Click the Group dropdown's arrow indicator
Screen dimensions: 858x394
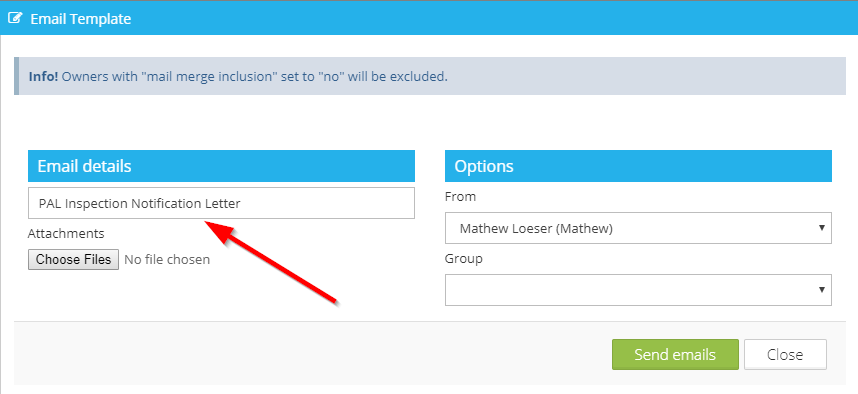pos(821,289)
